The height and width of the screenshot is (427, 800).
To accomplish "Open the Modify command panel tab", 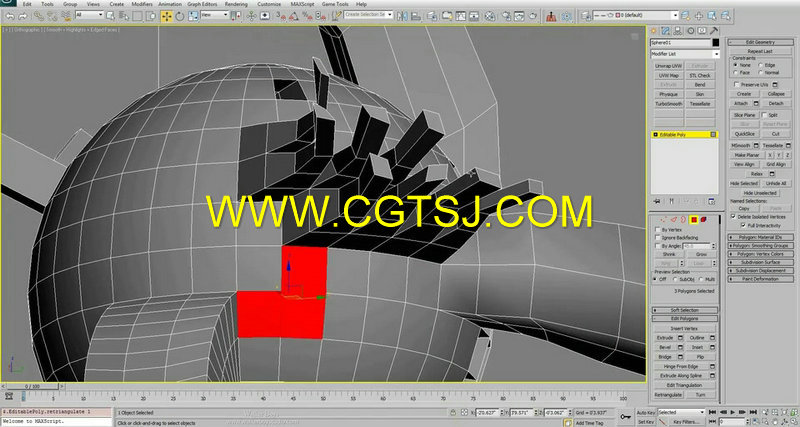I will [x=665, y=31].
